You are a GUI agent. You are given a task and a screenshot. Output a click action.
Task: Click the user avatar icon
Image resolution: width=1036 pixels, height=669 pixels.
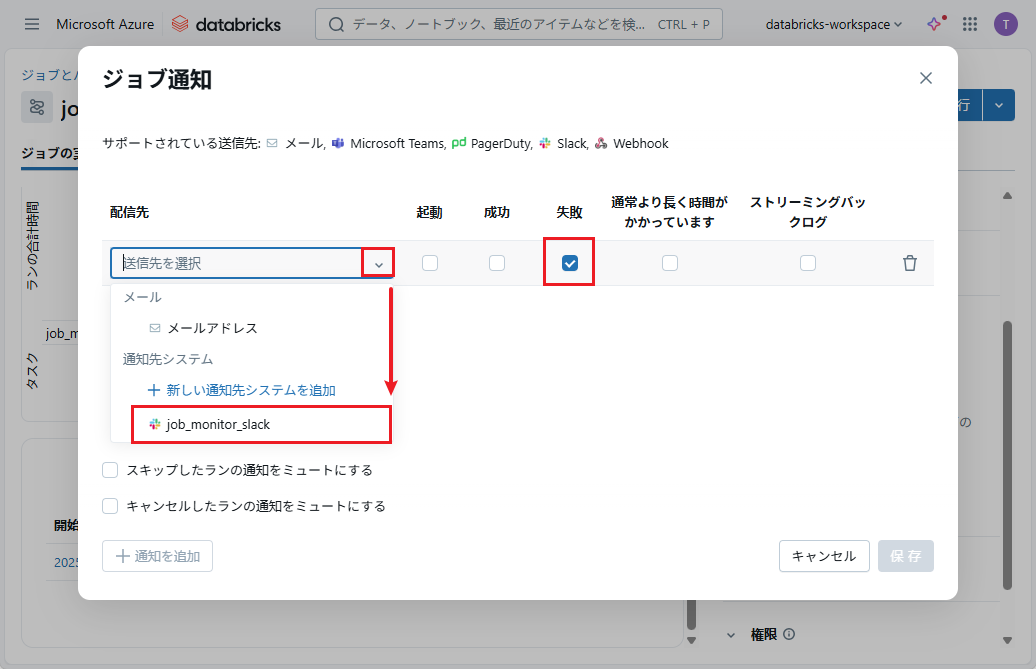1005,24
